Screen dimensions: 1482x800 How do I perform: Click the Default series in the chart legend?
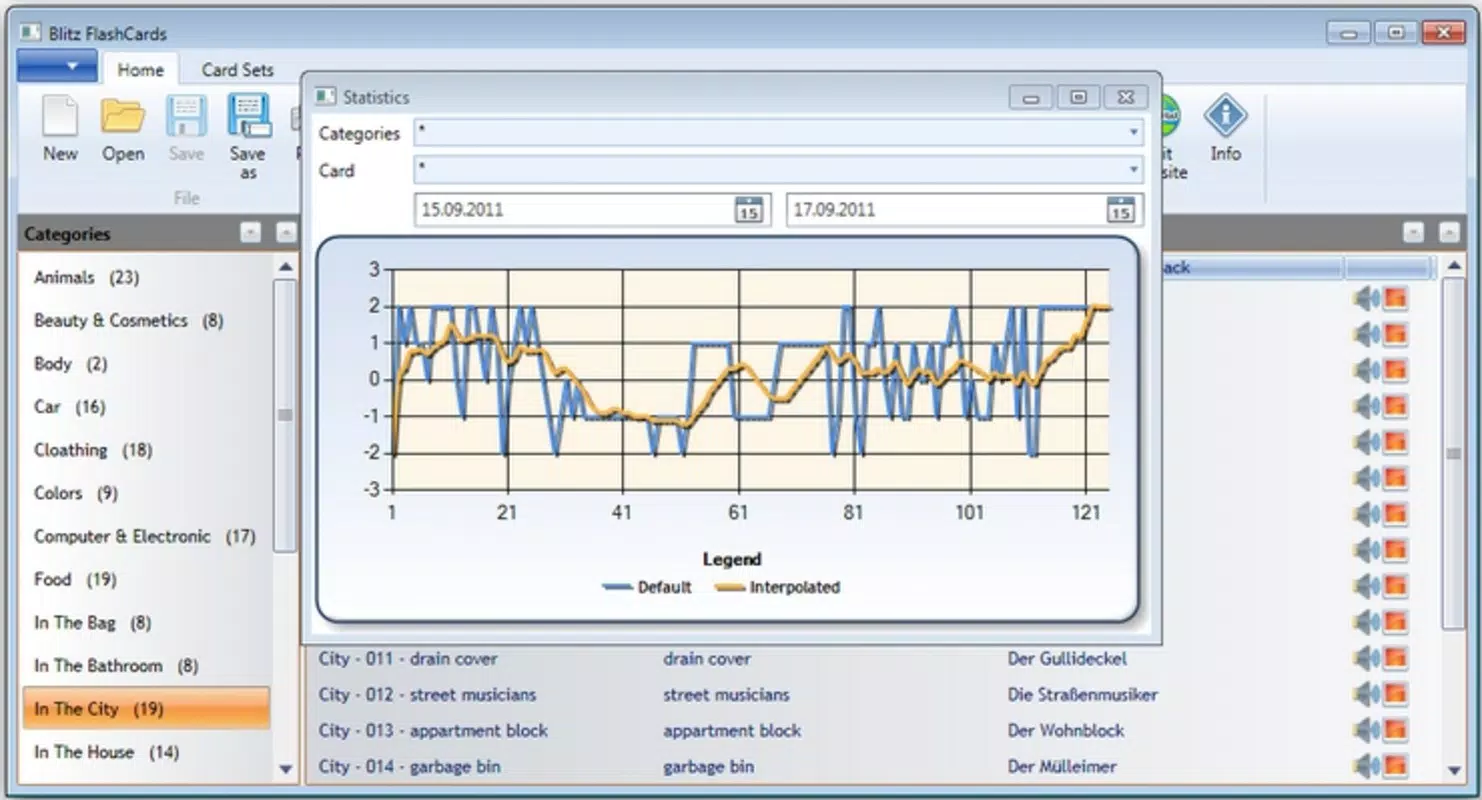tap(647, 587)
